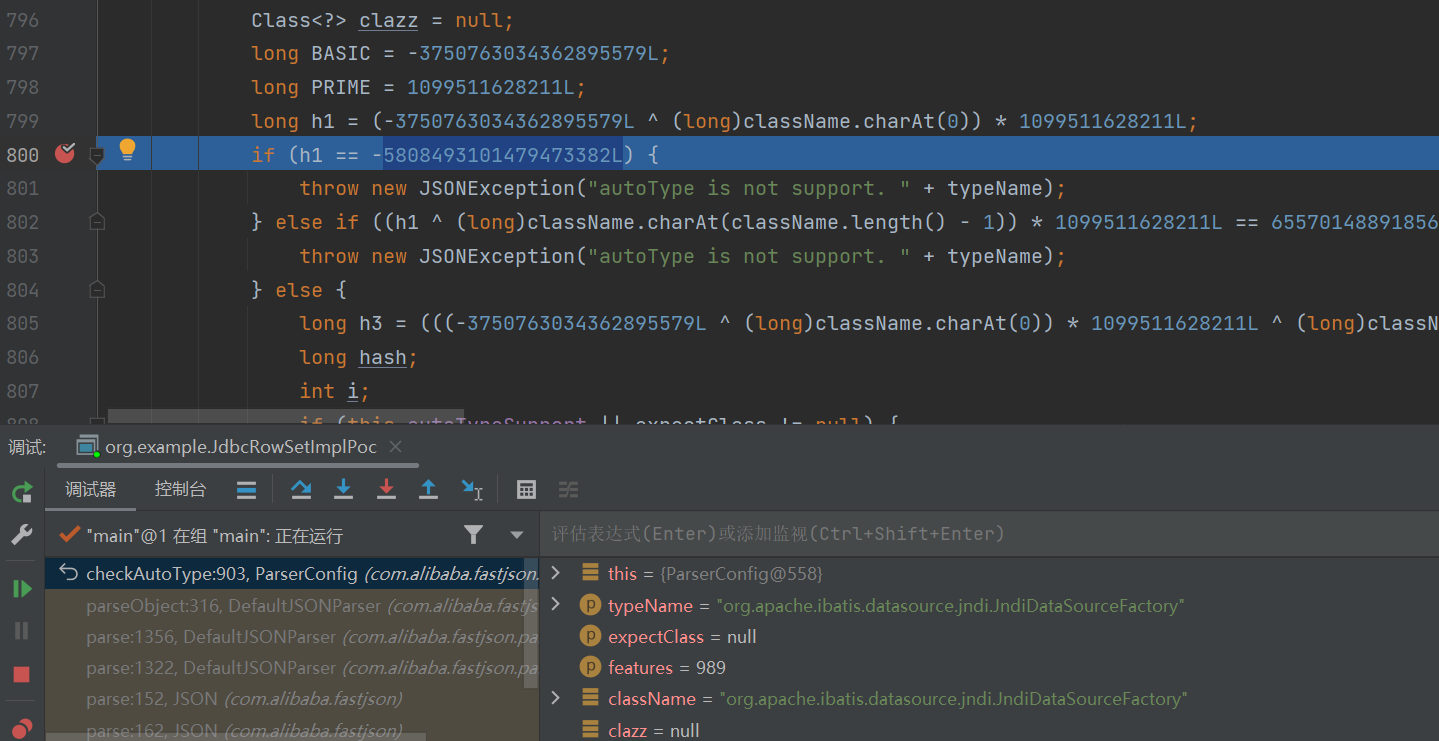Click the expectClass parameter icon

point(591,636)
